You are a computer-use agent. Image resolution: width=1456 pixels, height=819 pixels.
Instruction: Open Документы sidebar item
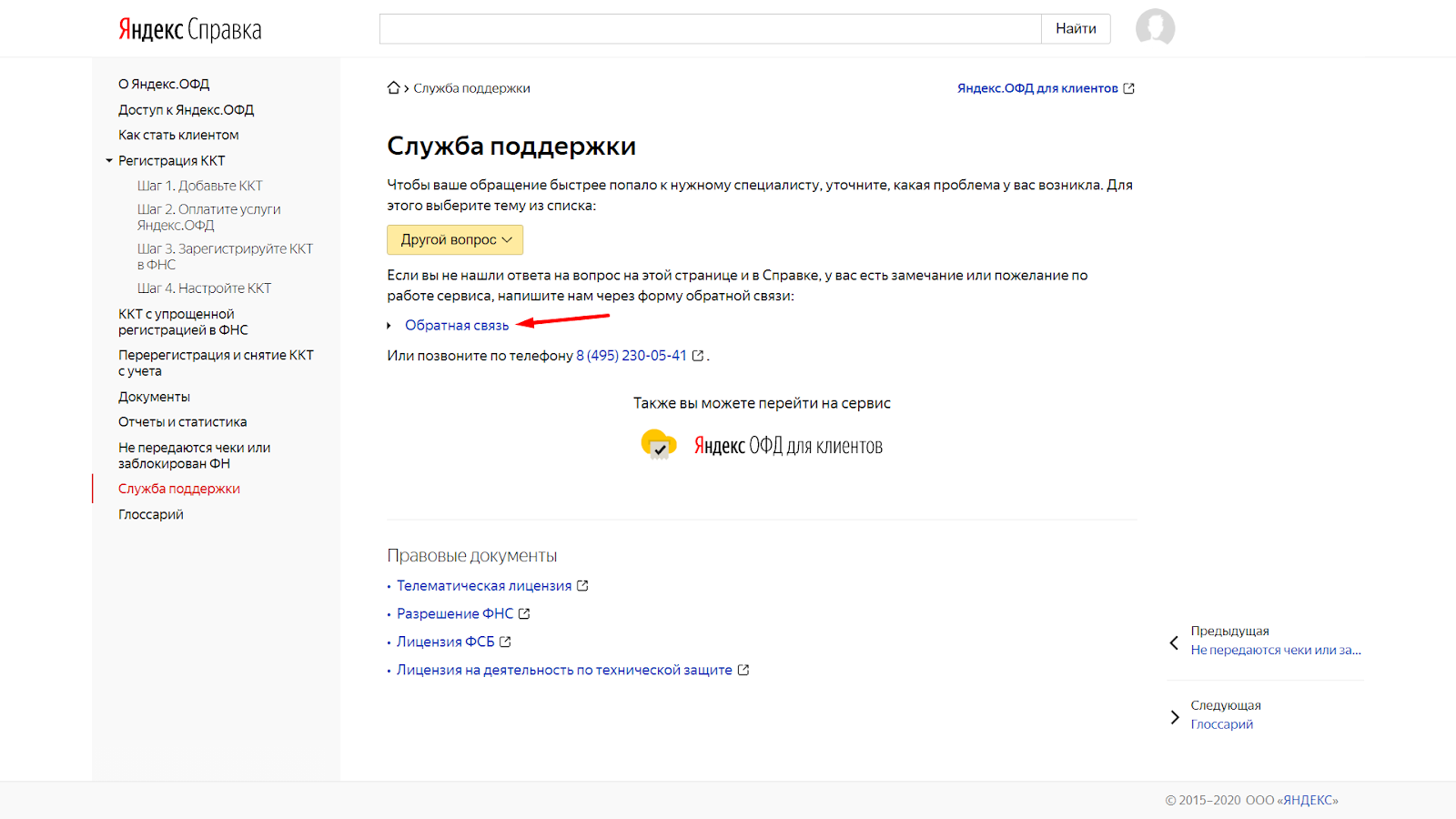coord(154,397)
